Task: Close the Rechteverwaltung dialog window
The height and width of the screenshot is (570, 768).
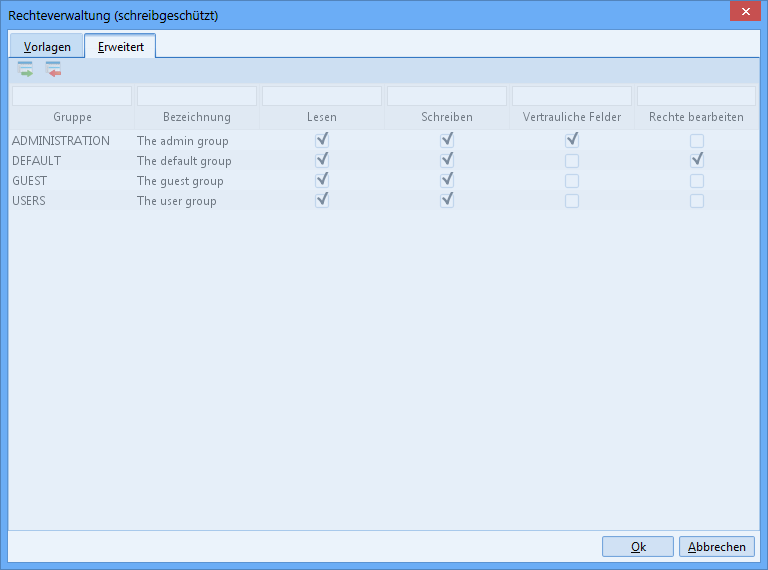Action: [x=742, y=13]
